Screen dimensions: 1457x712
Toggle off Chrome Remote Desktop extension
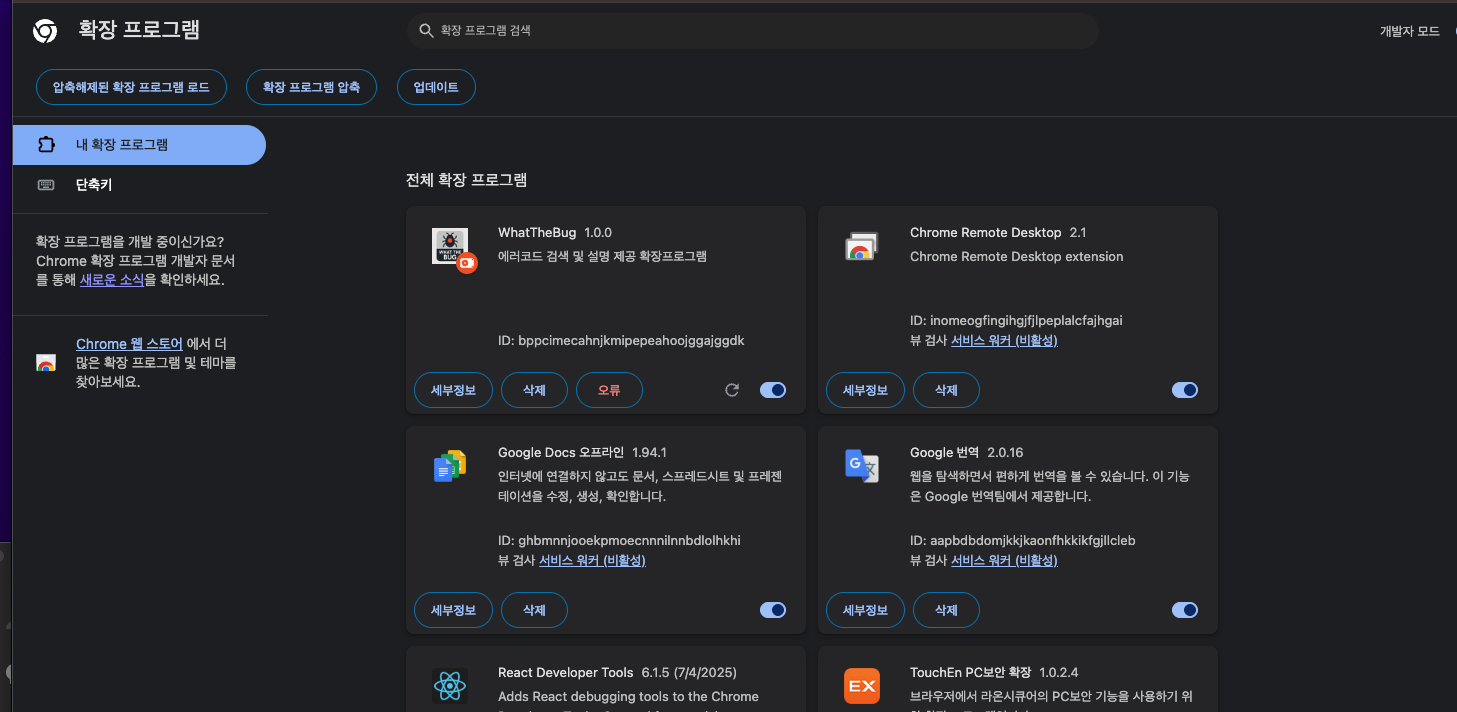click(1185, 390)
